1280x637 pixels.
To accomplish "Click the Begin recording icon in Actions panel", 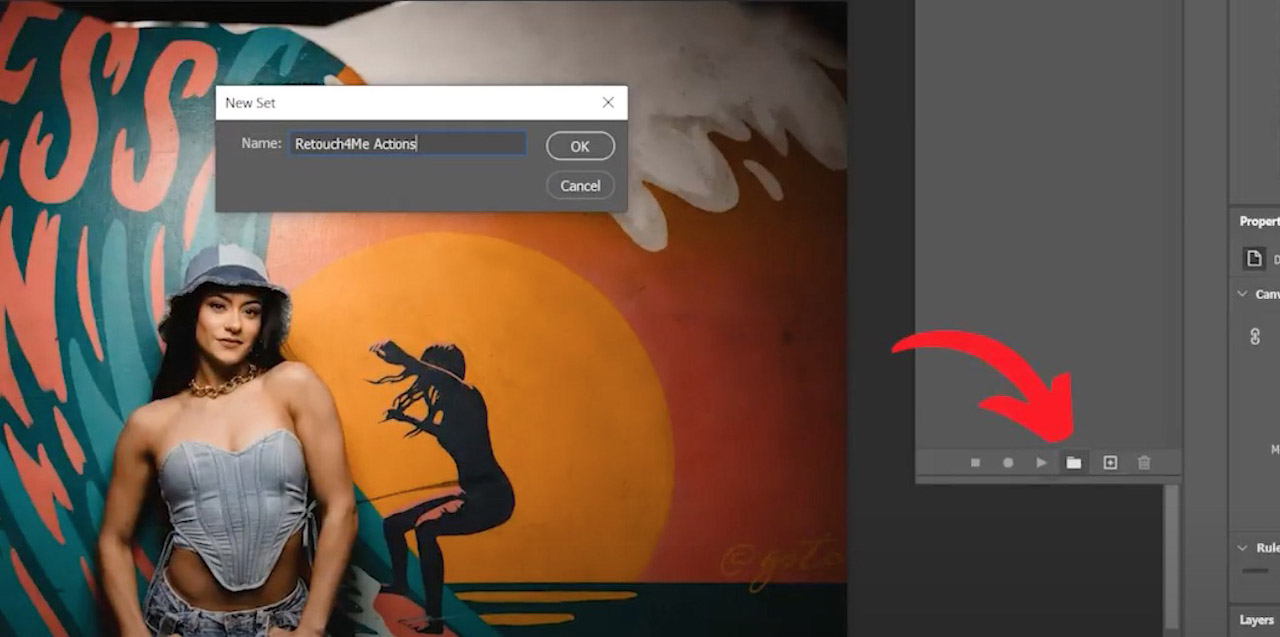I will tap(1008, 462).
